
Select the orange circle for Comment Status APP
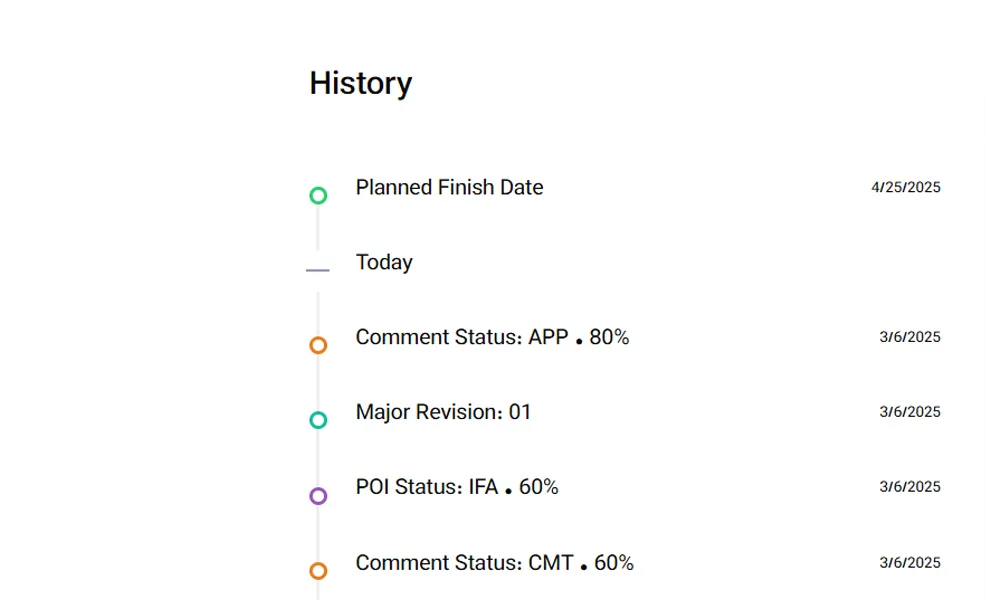[x=318, y=346]
